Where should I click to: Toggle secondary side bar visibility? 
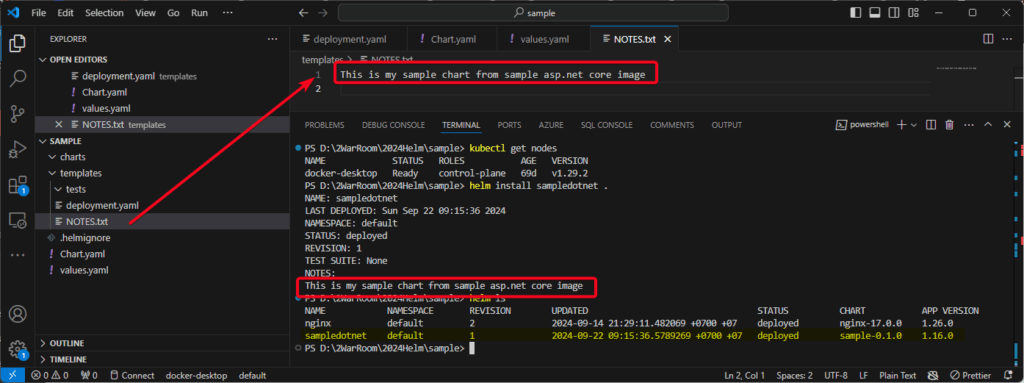click(x=893, y=12)
